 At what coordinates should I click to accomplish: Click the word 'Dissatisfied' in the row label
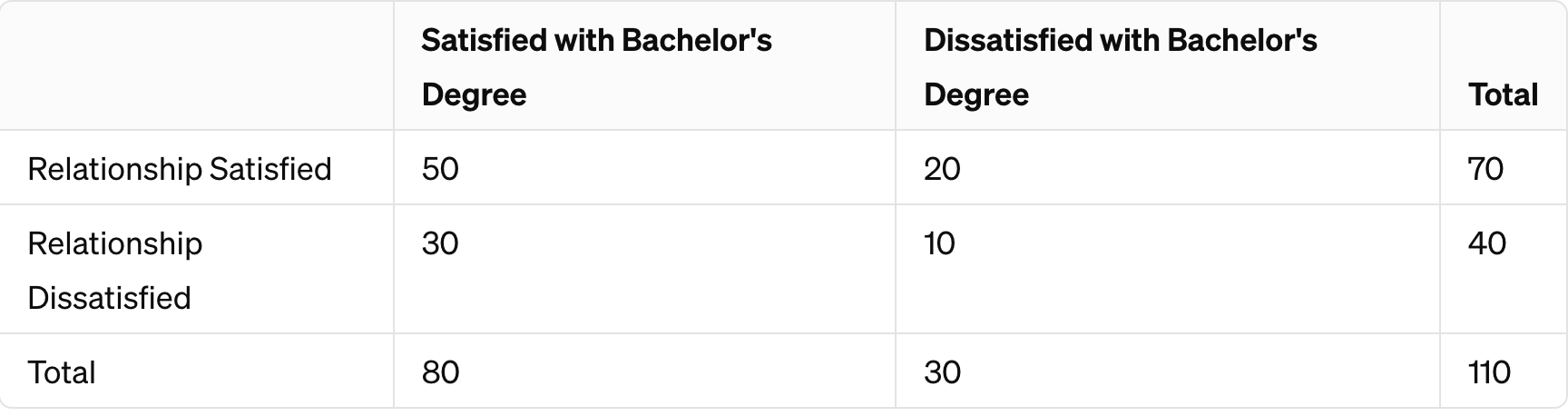[109, 298]
